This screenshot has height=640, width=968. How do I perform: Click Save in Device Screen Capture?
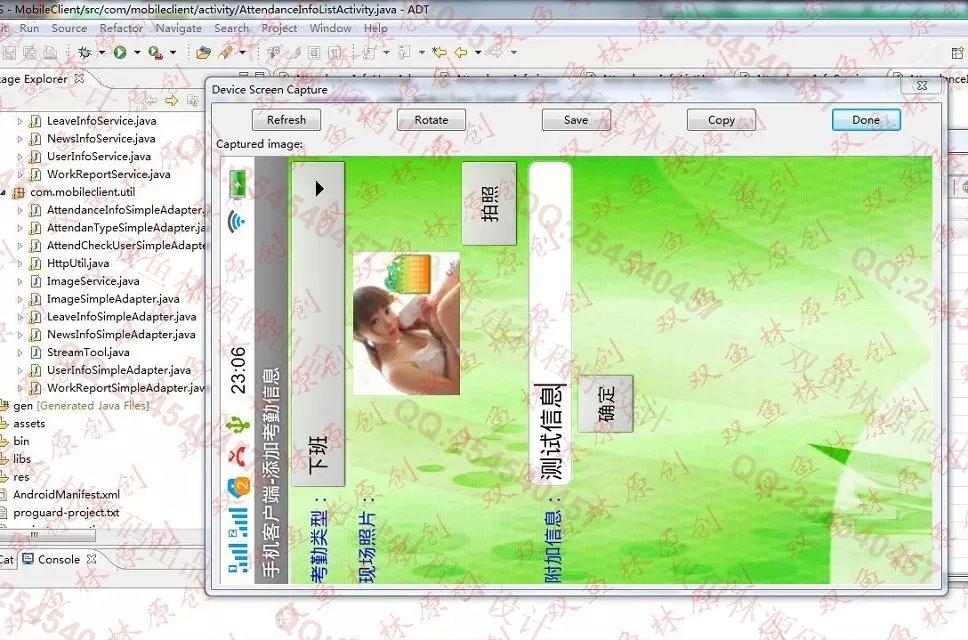click(x=576, y=120)
